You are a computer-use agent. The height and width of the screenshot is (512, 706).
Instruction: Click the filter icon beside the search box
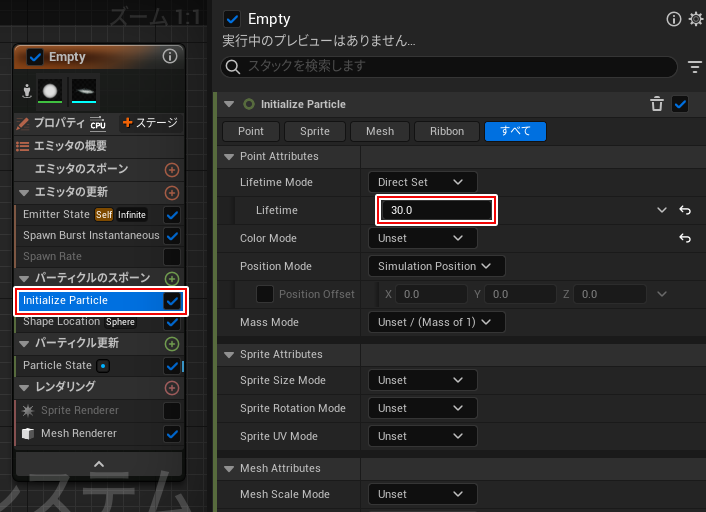click(x=695, y=67)
